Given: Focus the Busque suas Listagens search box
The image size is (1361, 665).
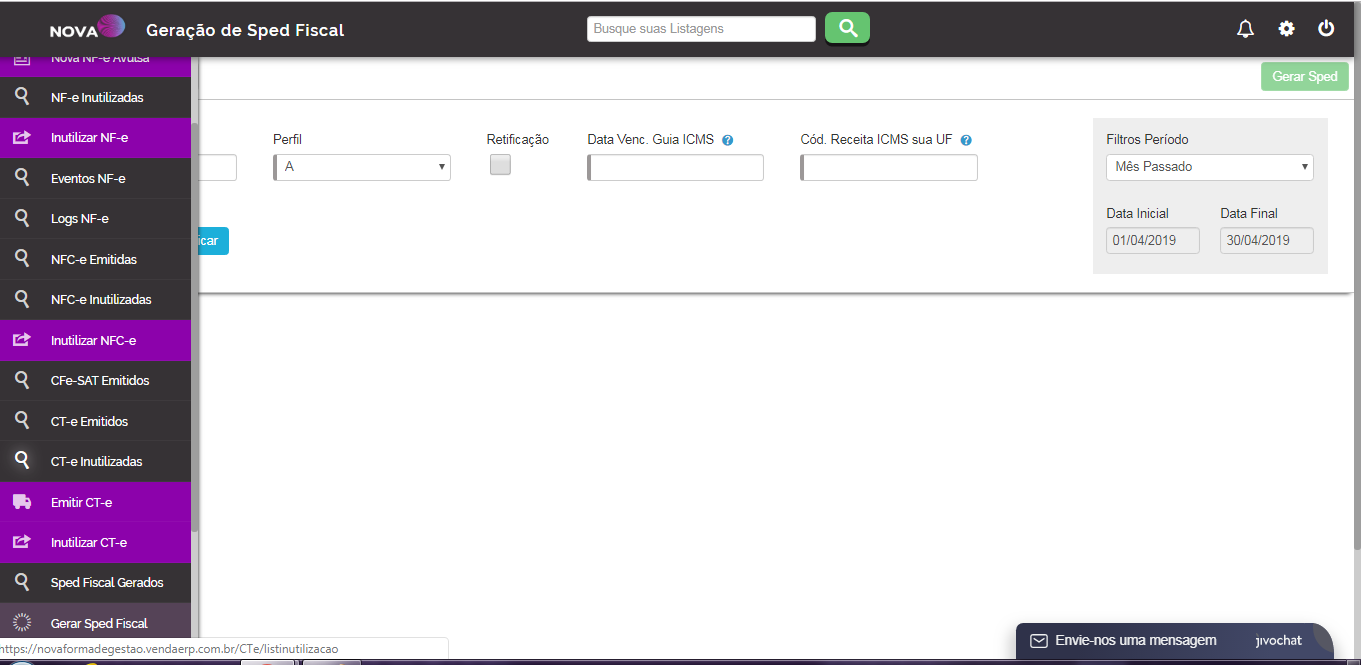Looking at the screenshot, I should pos(701,29).
